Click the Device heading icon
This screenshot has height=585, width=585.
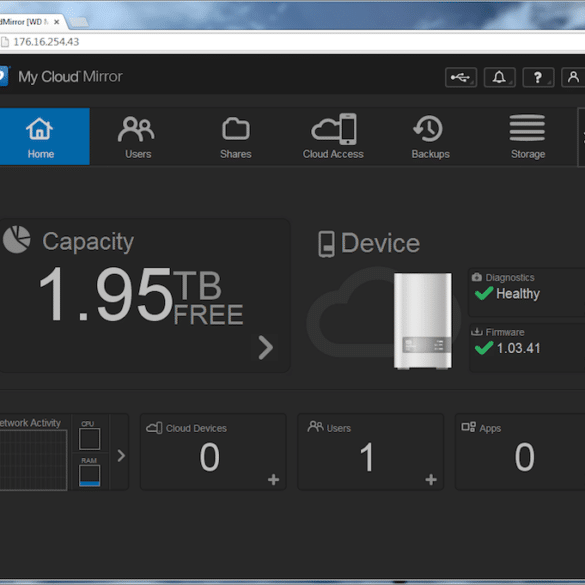pyautogui.click(x=326, y=244)
